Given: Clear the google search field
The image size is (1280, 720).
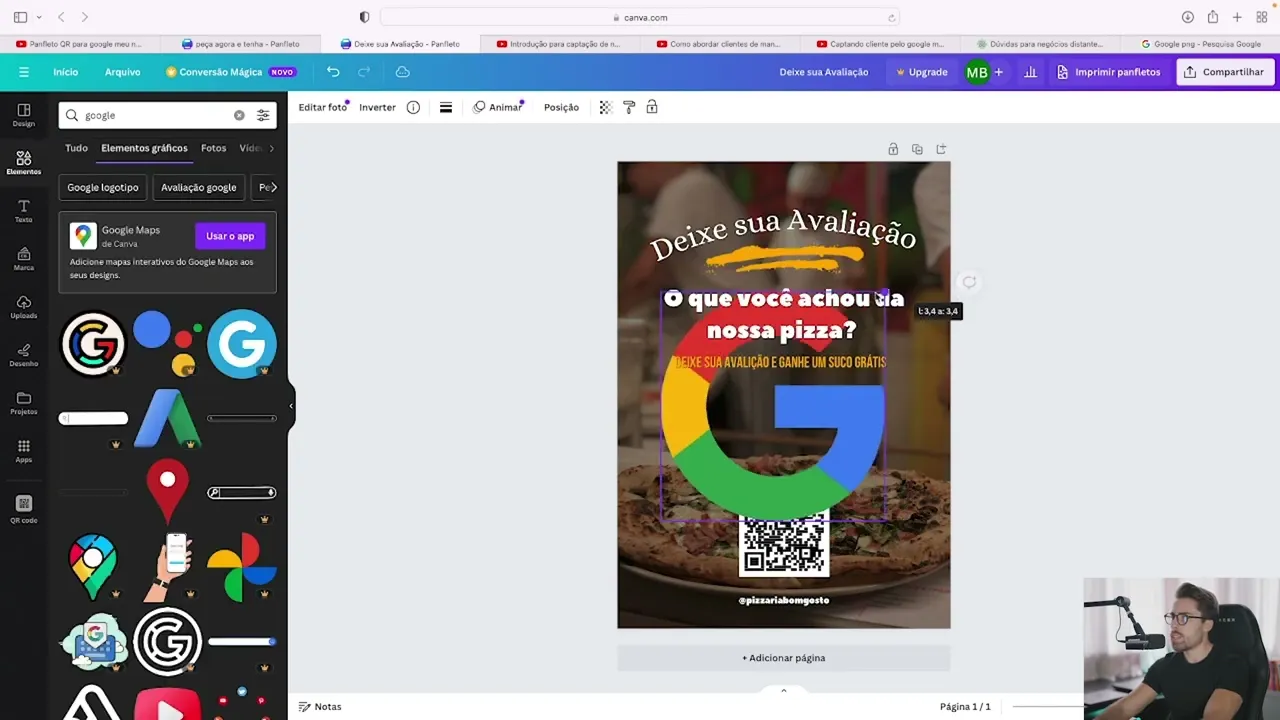Looking at the screenshot, I should coord(239,115).
